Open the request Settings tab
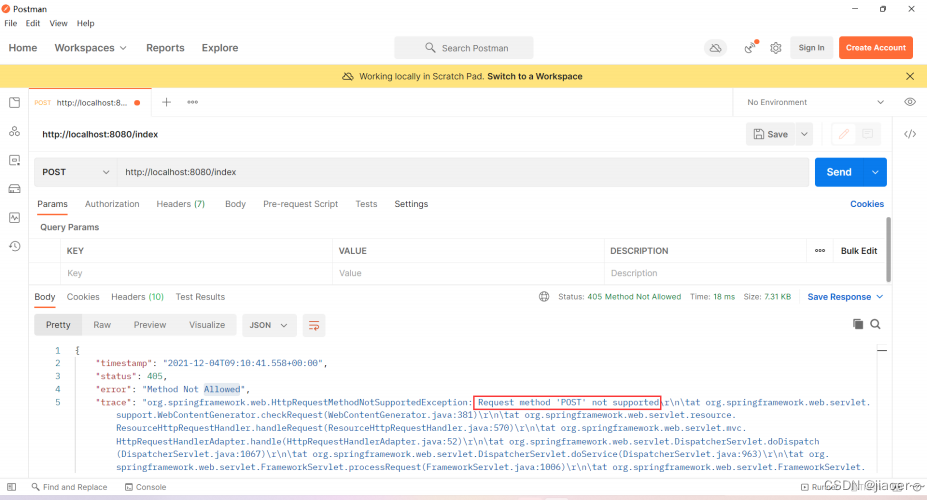Screen dimensions: 940x502 point(411,205)
